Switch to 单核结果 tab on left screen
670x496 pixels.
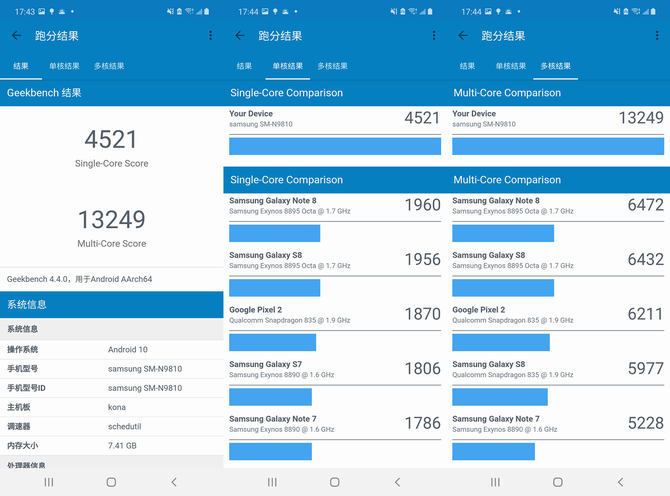[65, 66]
